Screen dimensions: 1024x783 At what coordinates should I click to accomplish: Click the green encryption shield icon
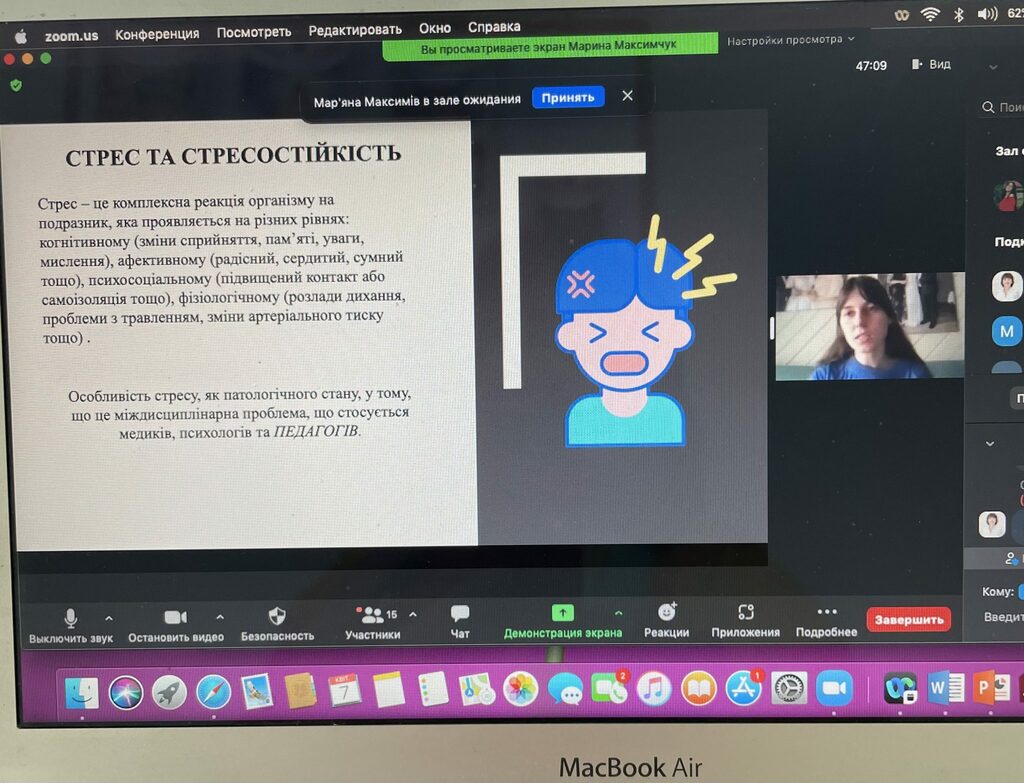coord(16,85)
